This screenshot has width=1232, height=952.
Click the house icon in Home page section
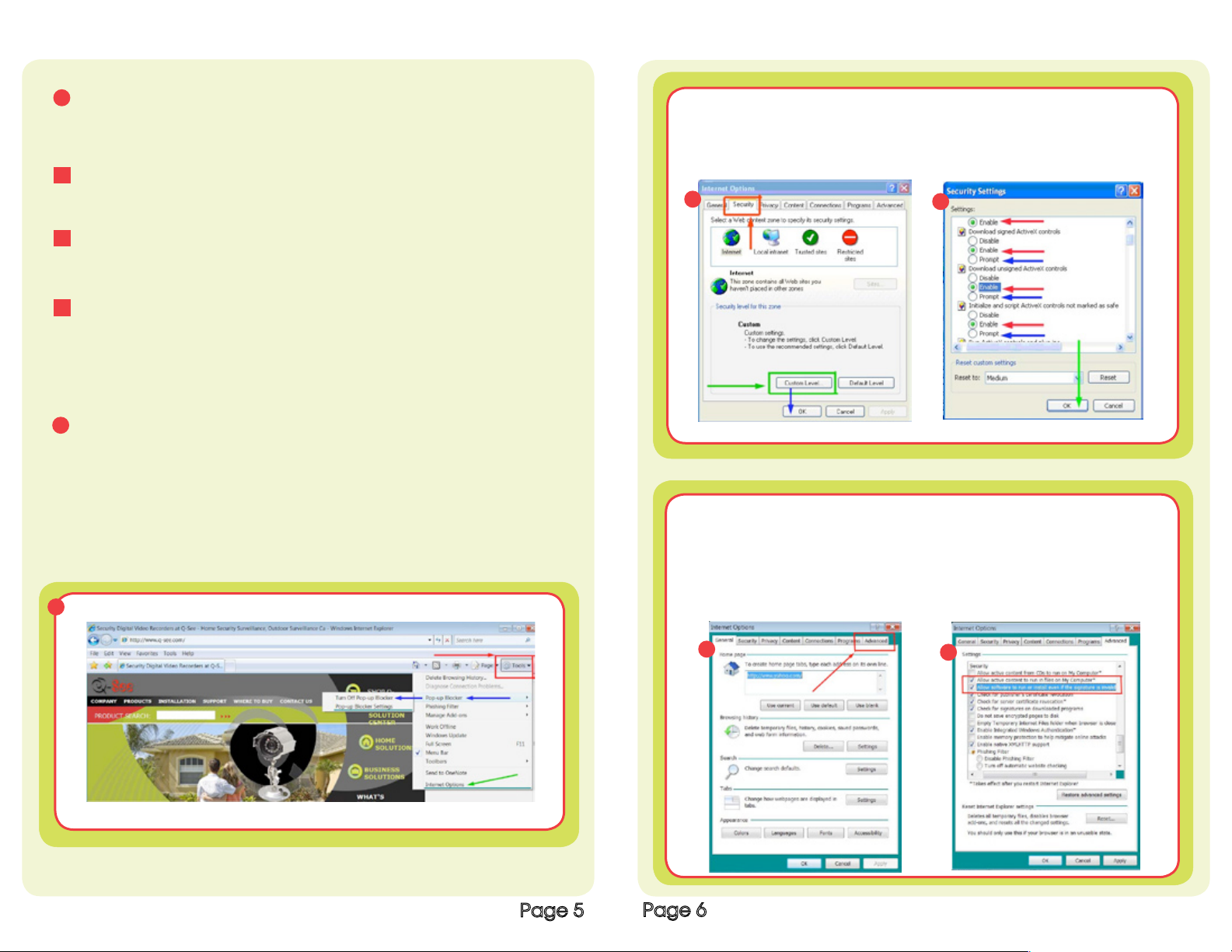731,669
